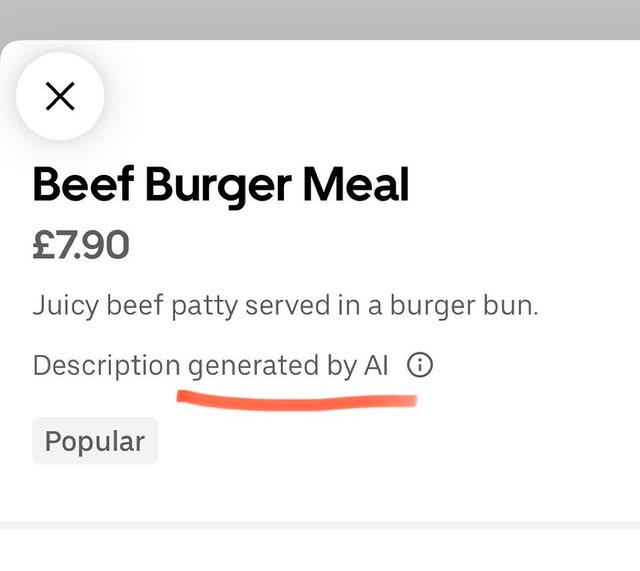Tap the word Description in the AI label

pos(106,366)
